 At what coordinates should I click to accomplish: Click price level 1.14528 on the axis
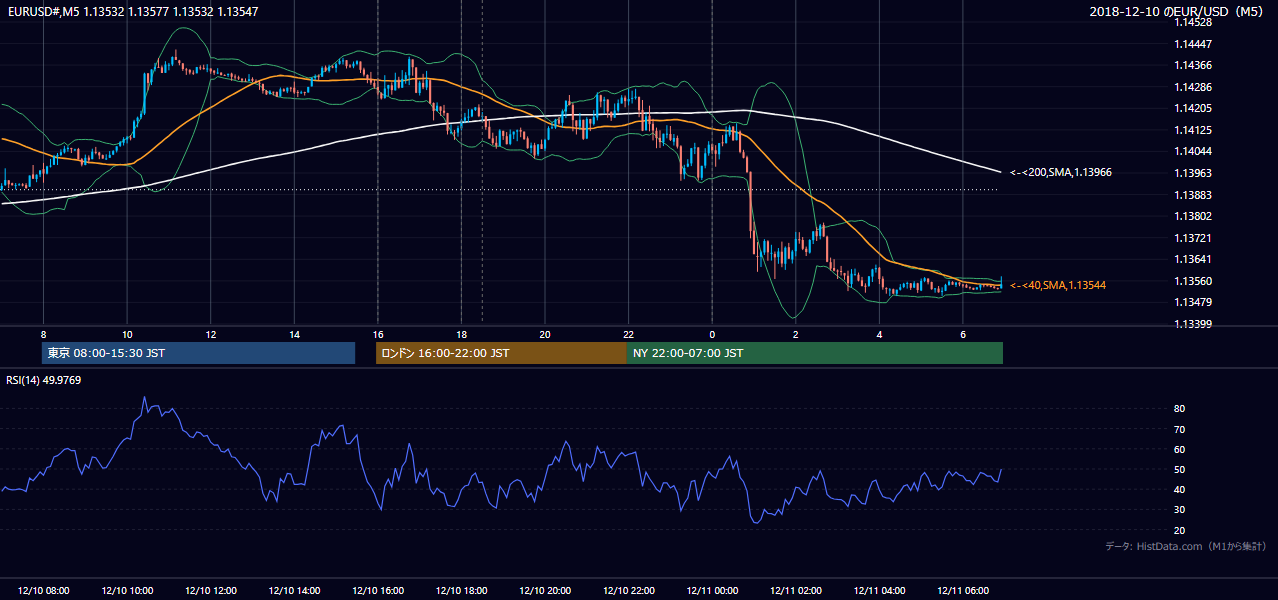coord(1193,22)
